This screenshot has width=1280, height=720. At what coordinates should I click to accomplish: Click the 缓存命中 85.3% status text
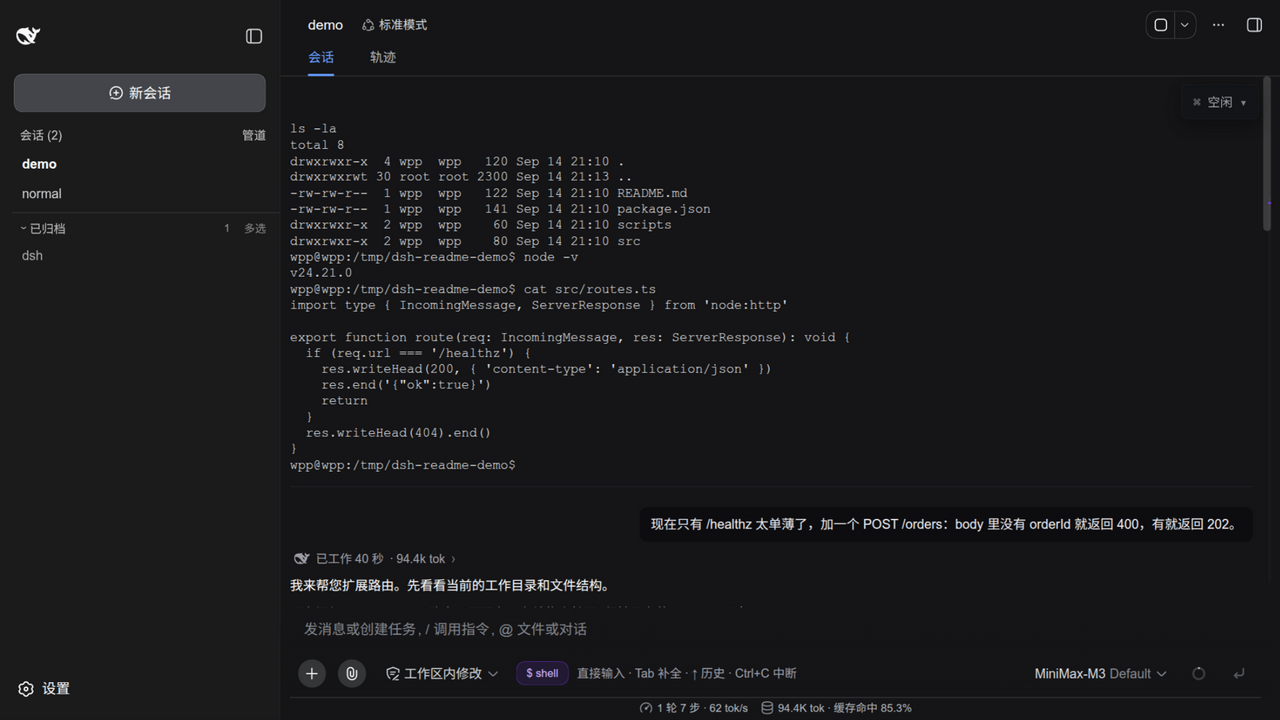click(873, 708)
